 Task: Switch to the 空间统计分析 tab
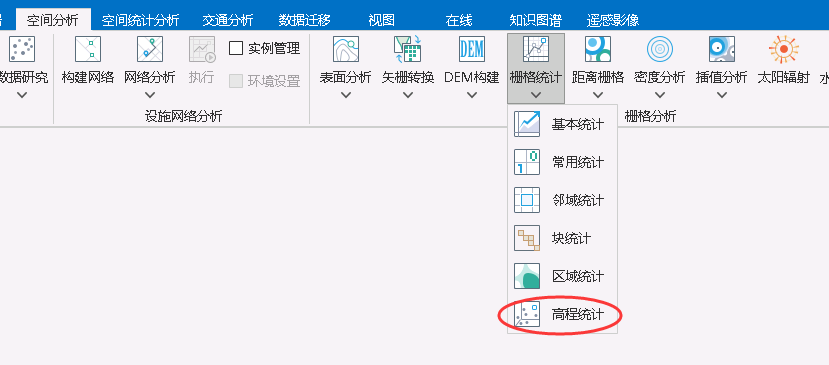click(141, 20)
